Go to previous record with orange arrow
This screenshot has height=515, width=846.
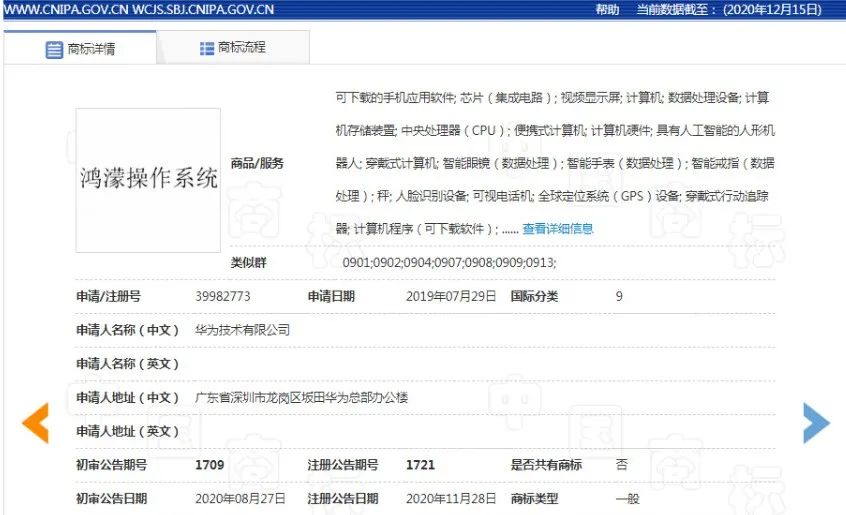coord(36,423)
